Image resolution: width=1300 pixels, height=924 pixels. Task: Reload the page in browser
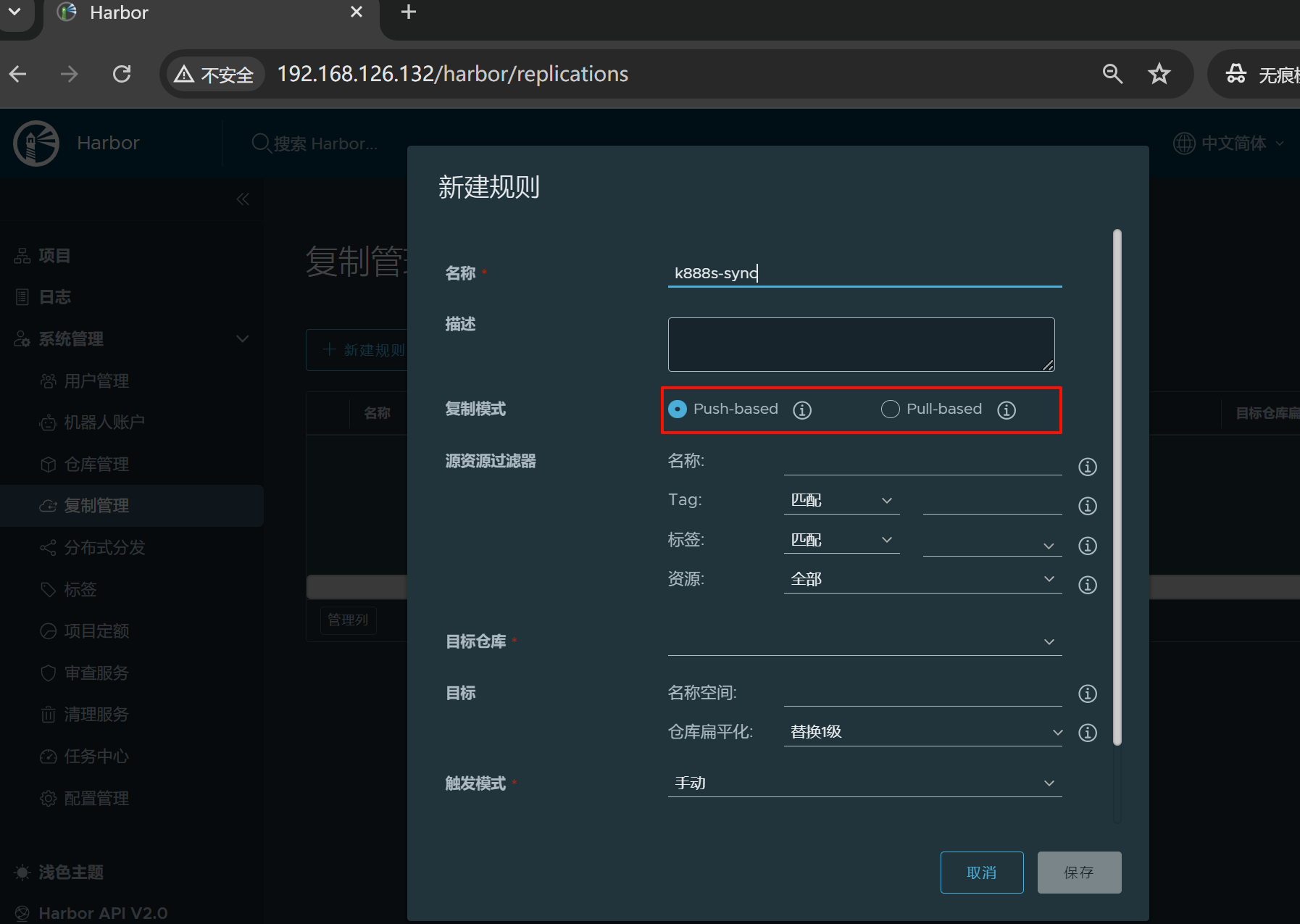[x=122, y=74]
